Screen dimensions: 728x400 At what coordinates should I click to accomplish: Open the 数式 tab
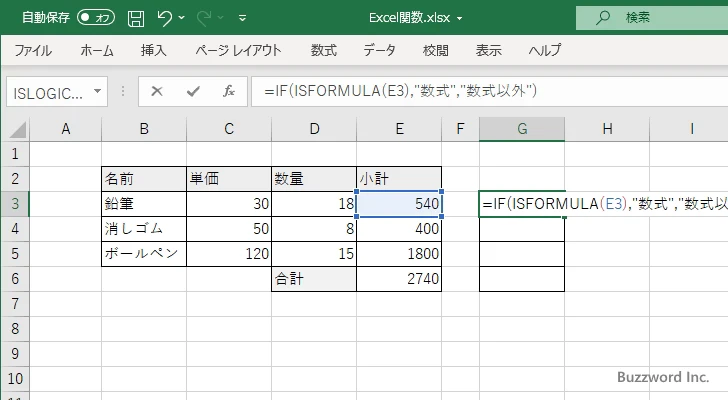[324, 50]
